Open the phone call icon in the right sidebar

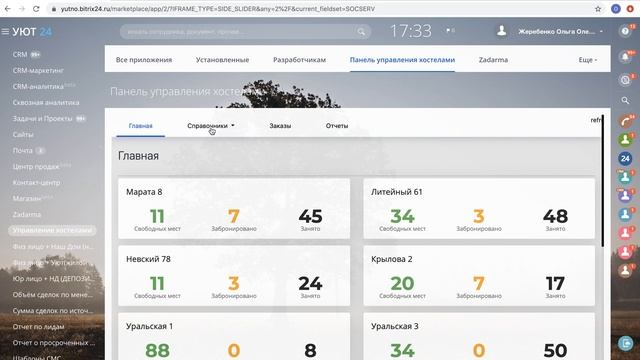pyautogui.click(x=625, y=121)
